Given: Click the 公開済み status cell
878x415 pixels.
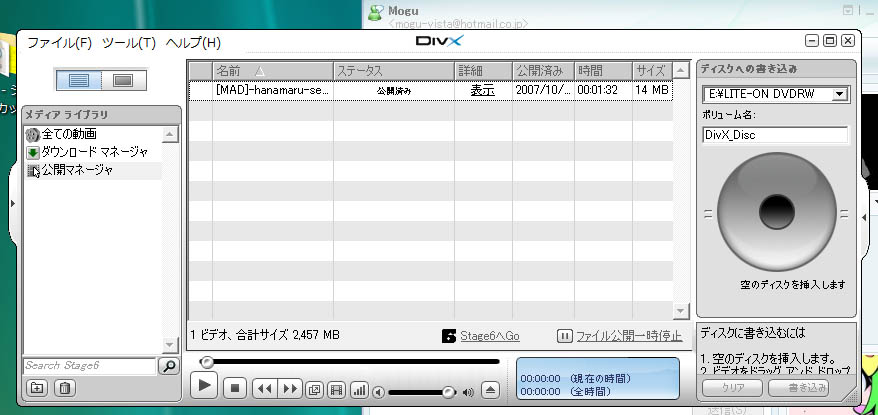Looking at the screenshot, I should (x=394, y=91).
